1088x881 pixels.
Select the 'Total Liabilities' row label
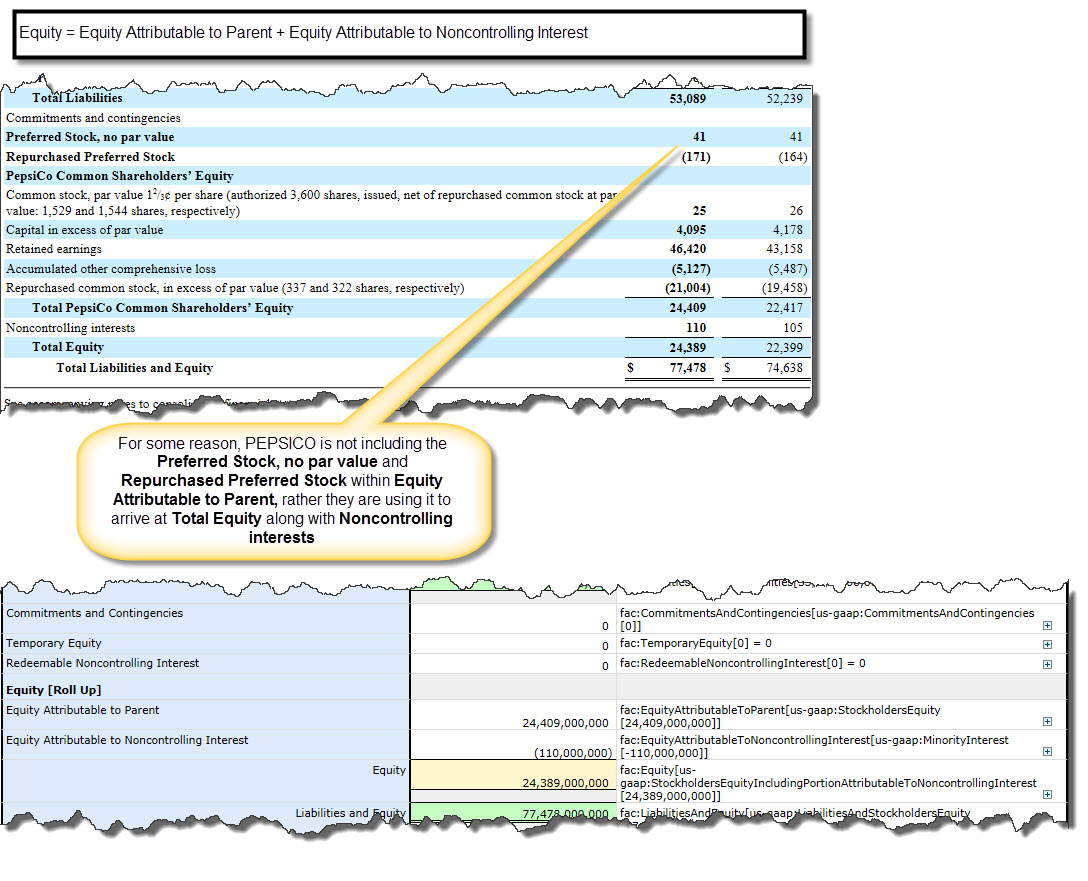[x=77, y=98]
